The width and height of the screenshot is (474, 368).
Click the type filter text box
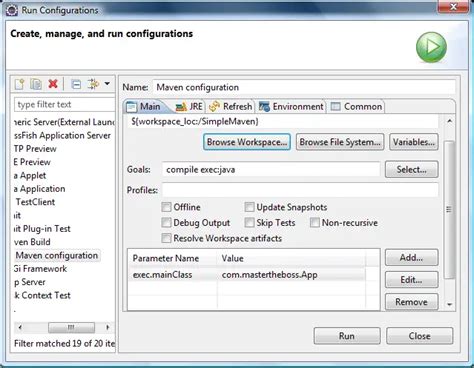tap(64, 104)
